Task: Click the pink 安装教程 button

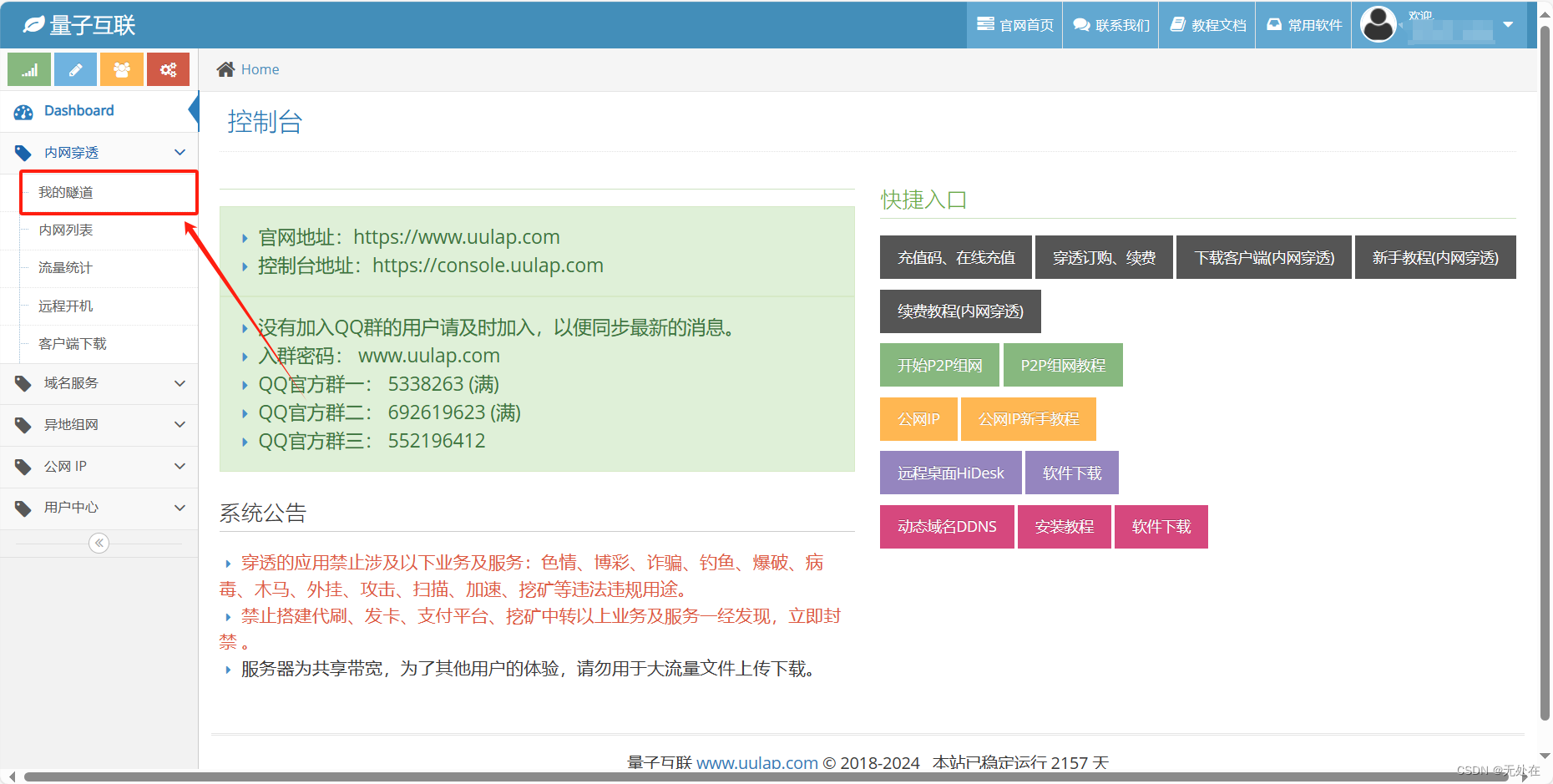Action: point(1065,527)
